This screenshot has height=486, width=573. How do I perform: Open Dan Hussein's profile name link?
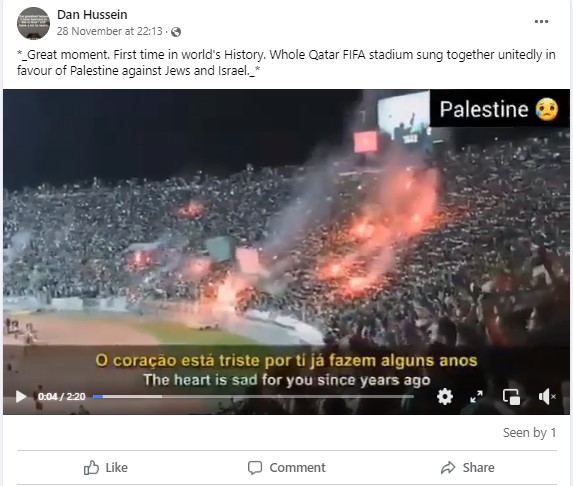(92, 15)
